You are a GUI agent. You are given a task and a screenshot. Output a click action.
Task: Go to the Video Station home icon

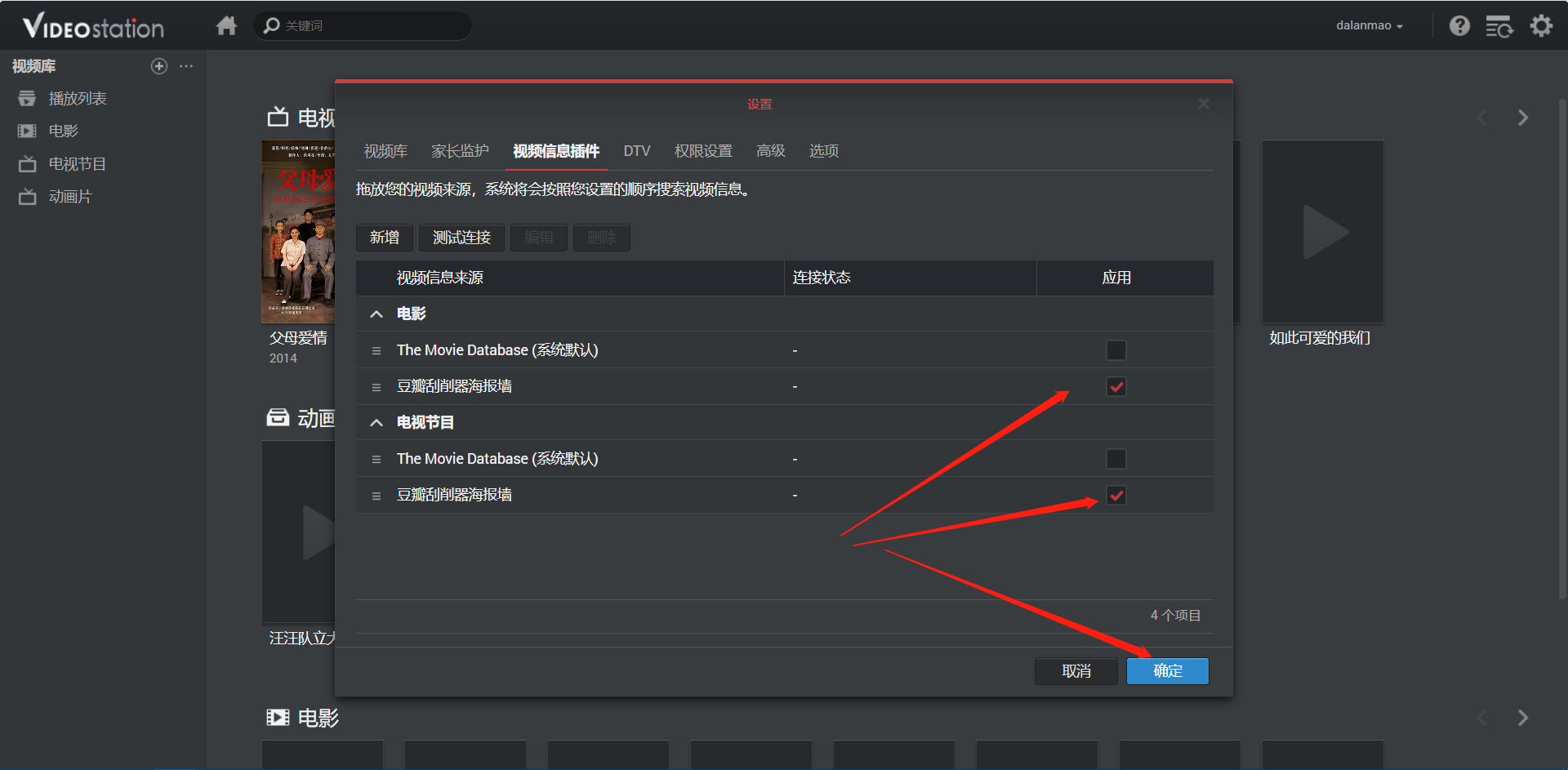(226, 25)
